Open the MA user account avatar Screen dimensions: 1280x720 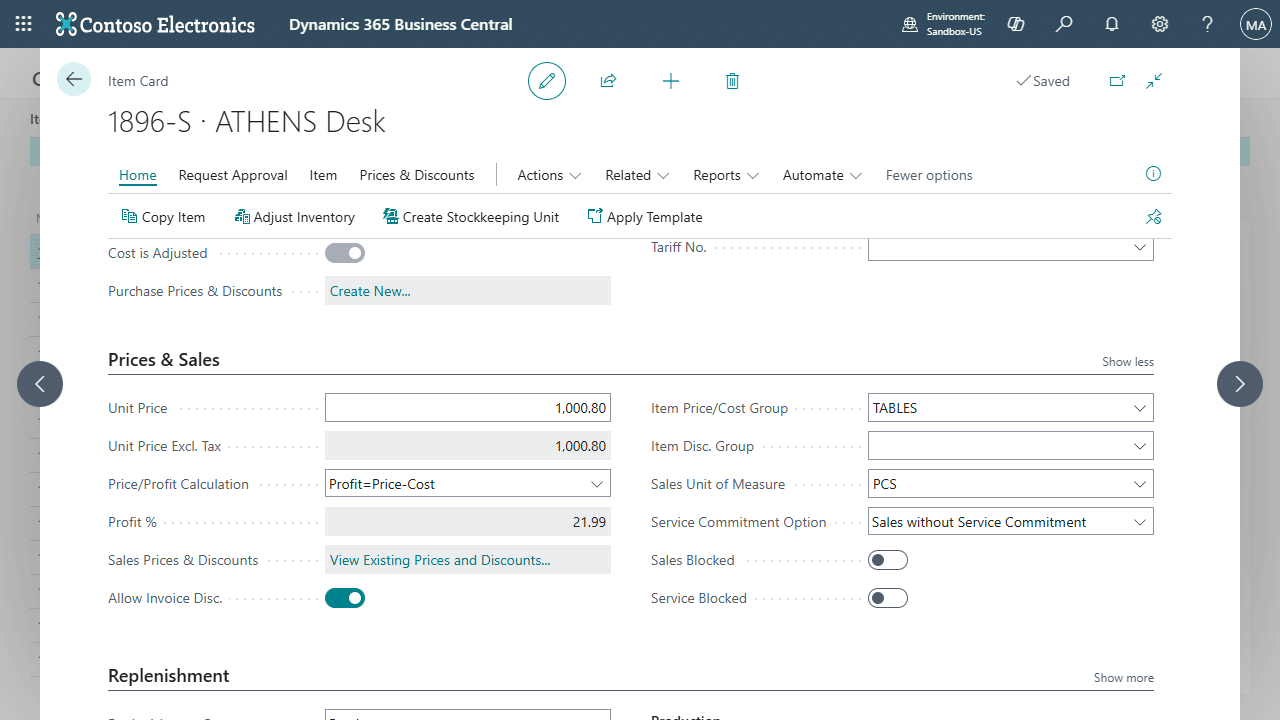1255,24
